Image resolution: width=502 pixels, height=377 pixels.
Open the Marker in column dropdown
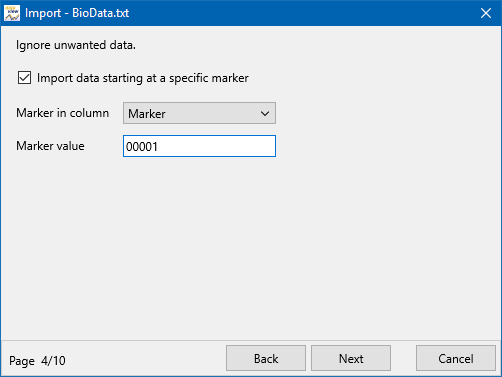(199, 113)
